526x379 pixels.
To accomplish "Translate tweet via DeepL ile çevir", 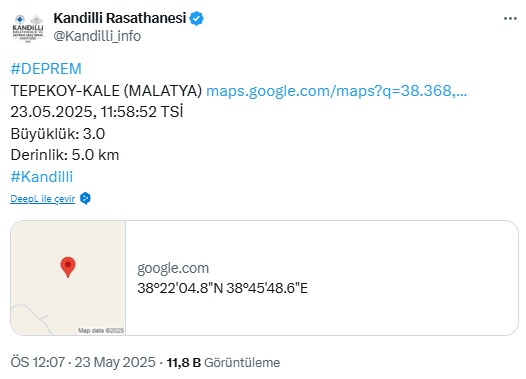I will (43, 199).
